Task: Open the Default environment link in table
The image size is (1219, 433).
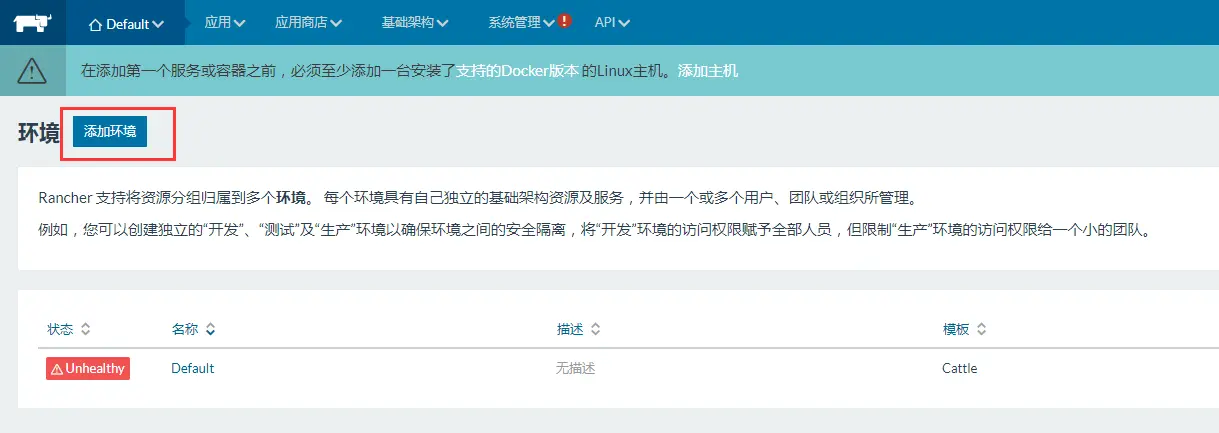Action: click(x=193, y=368)
